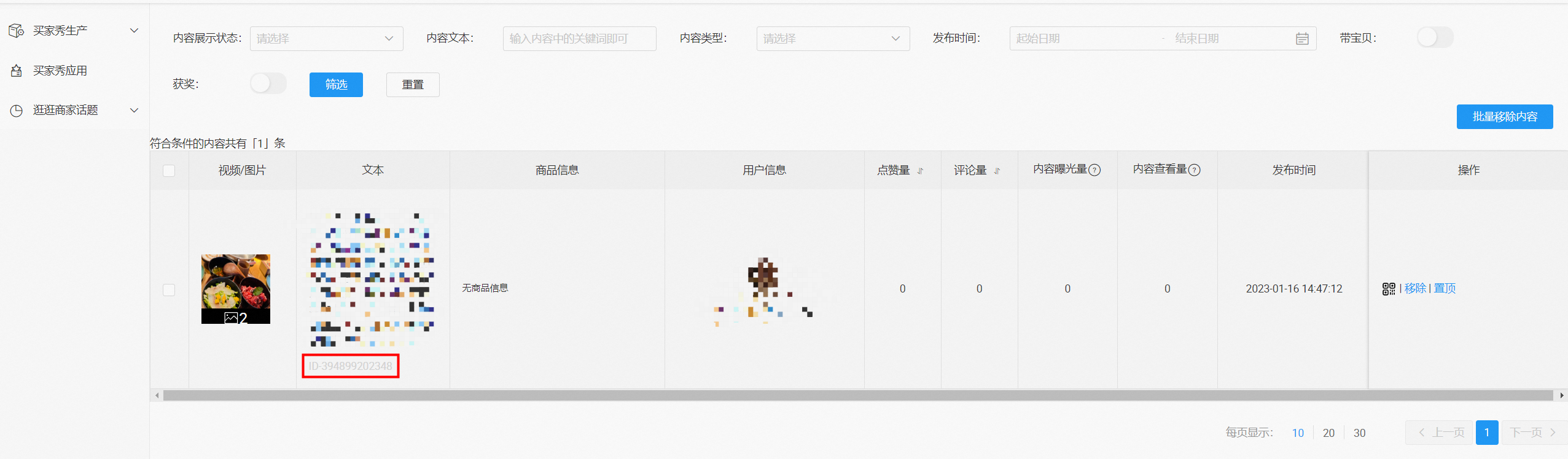Image resolution: width=1568 pixels, height=459 pixels.
Task: Toggle the 获奖 switch
Action: click(268, 84)
